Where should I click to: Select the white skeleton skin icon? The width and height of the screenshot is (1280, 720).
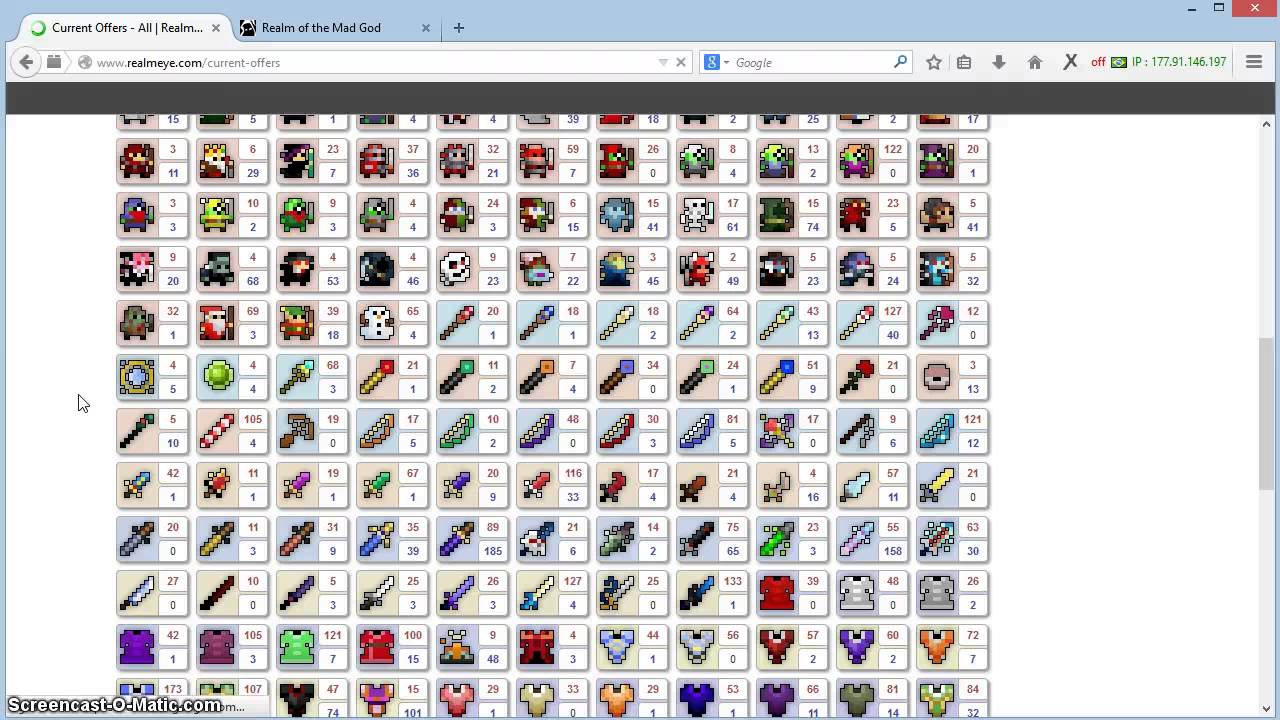(697, 215)
